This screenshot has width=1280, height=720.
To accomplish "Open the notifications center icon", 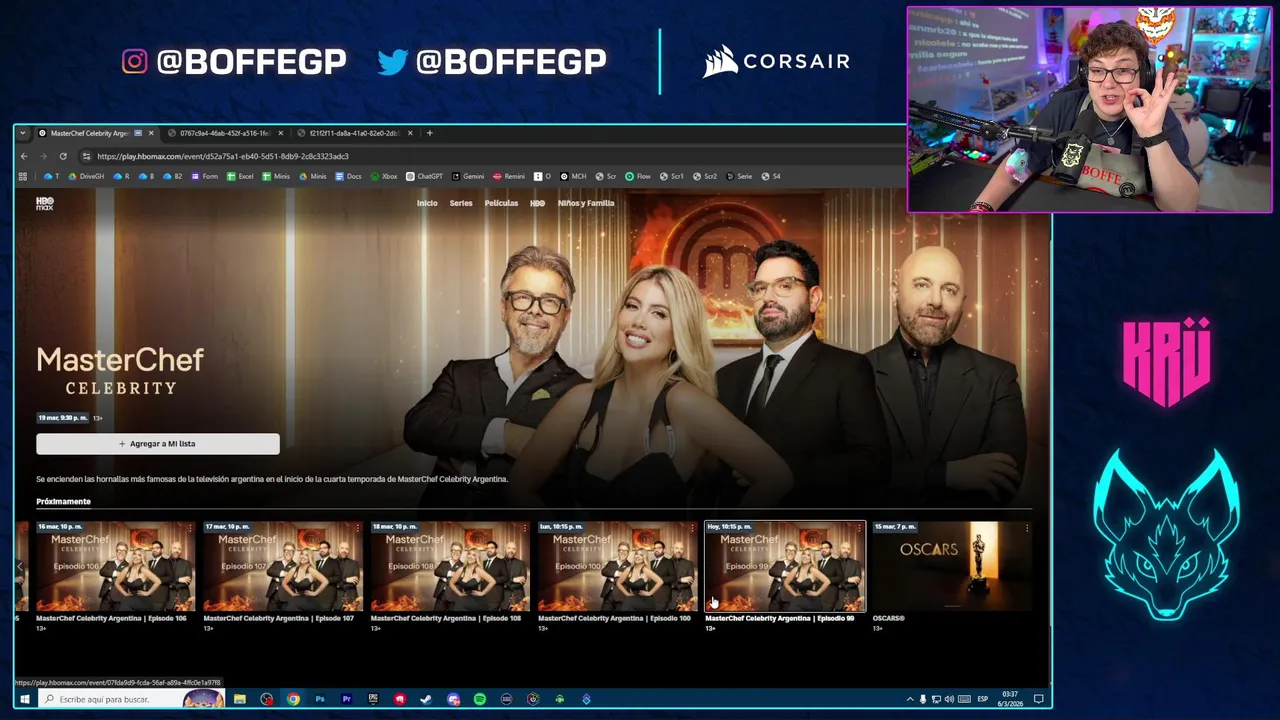I will 1039,699.
